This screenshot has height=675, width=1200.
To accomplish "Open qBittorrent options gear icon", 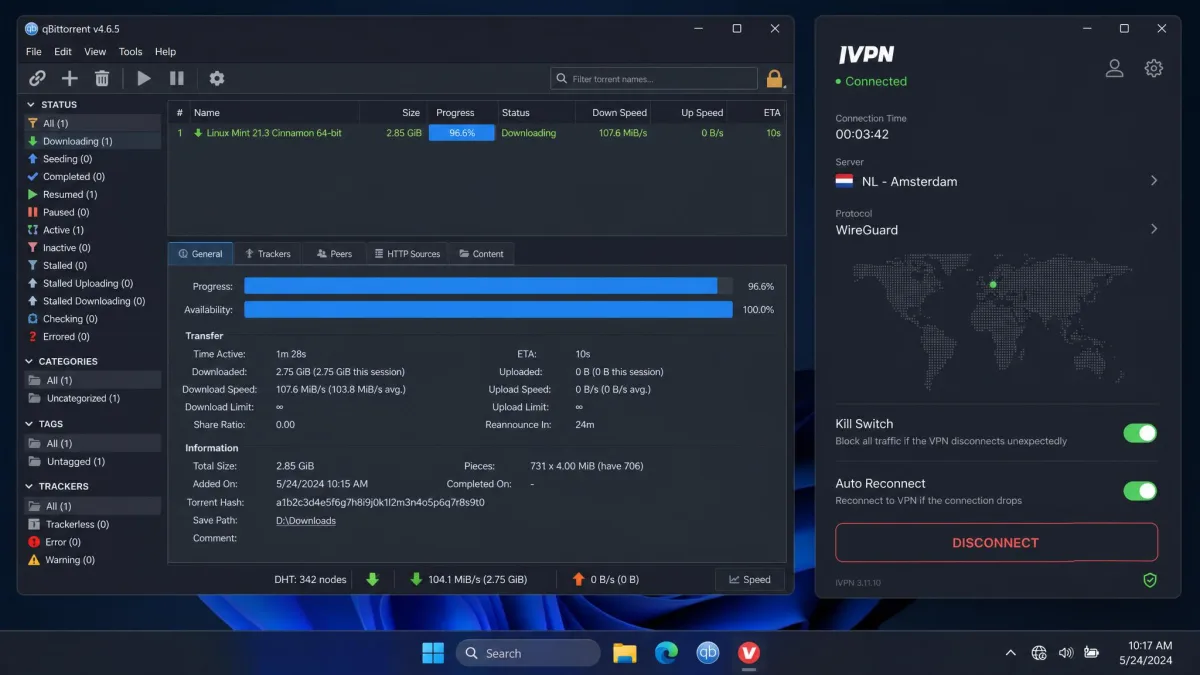I will click(x=217, y=78).
